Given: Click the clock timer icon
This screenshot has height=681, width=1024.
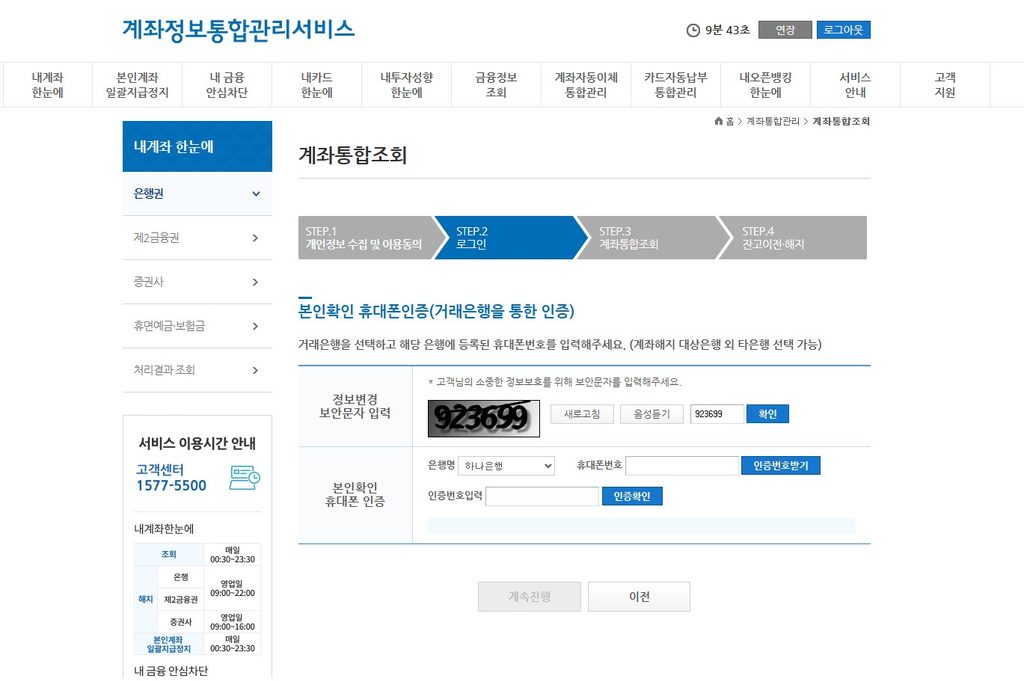Looking at the screenshot, I should point(693,30).
